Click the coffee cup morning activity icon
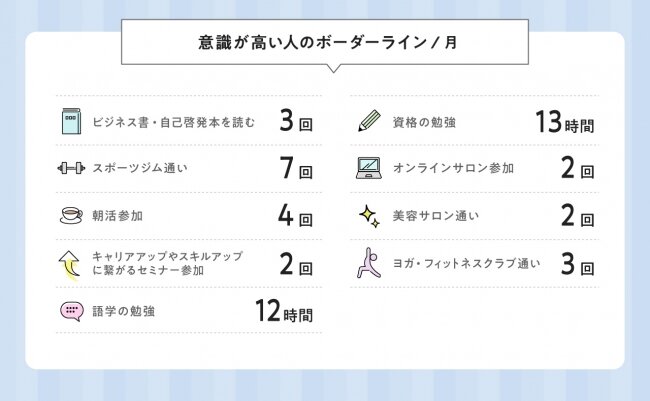 71,215
